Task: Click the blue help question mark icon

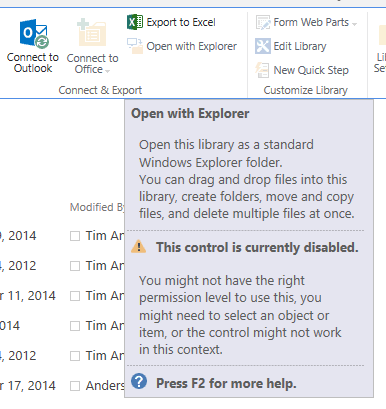Action: 139,381
